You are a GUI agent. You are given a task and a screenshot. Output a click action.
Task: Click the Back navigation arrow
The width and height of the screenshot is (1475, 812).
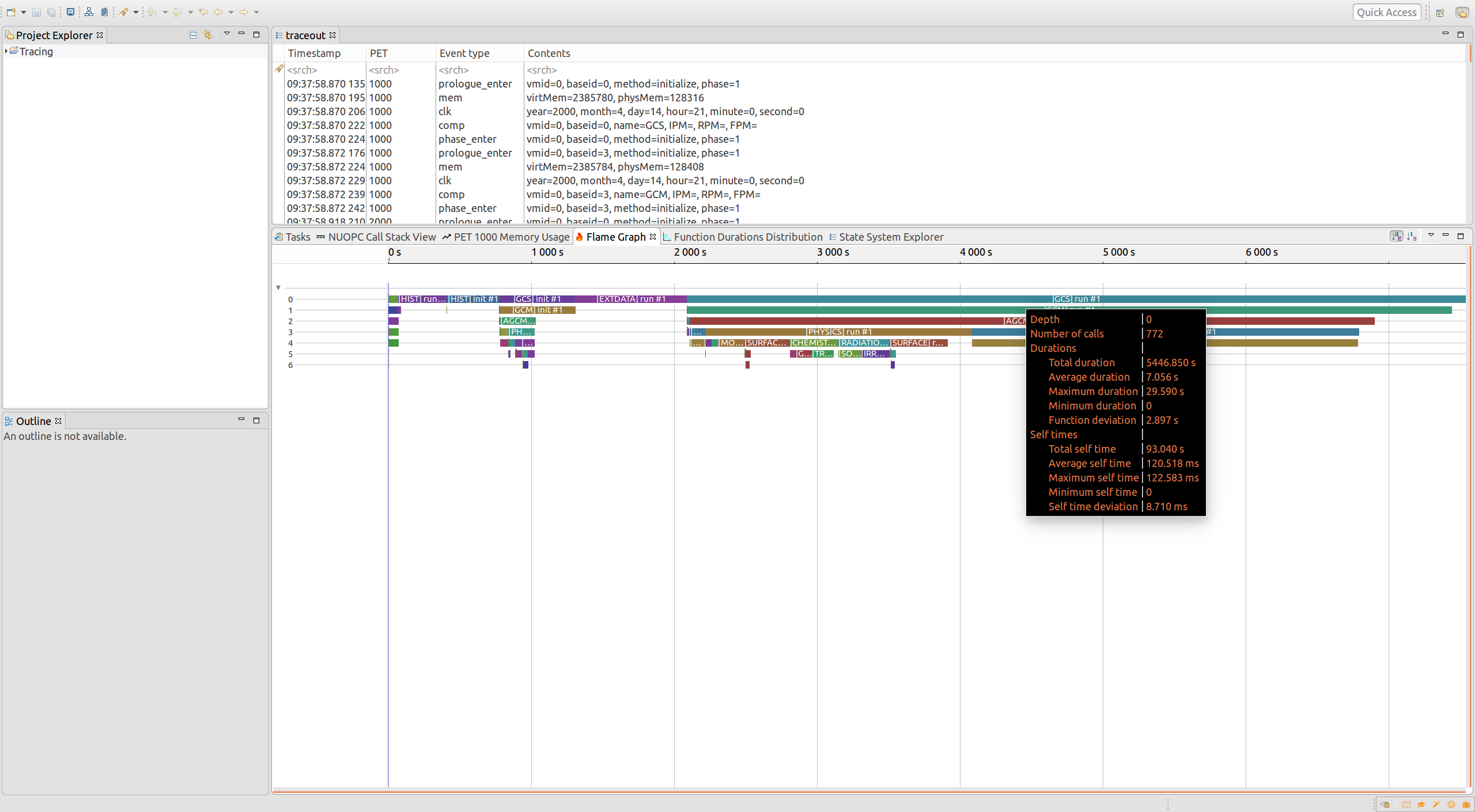tap(218, 12)
